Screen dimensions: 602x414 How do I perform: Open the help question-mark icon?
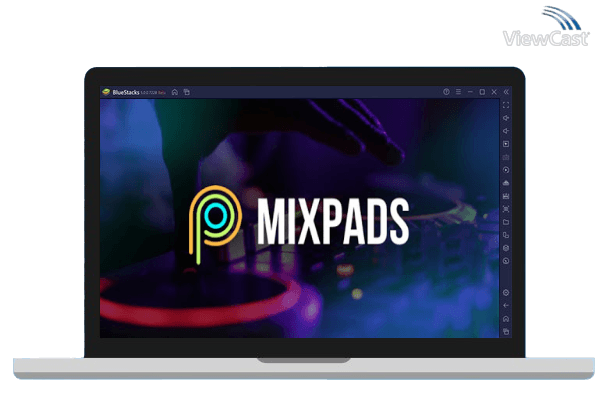(446, 92)
